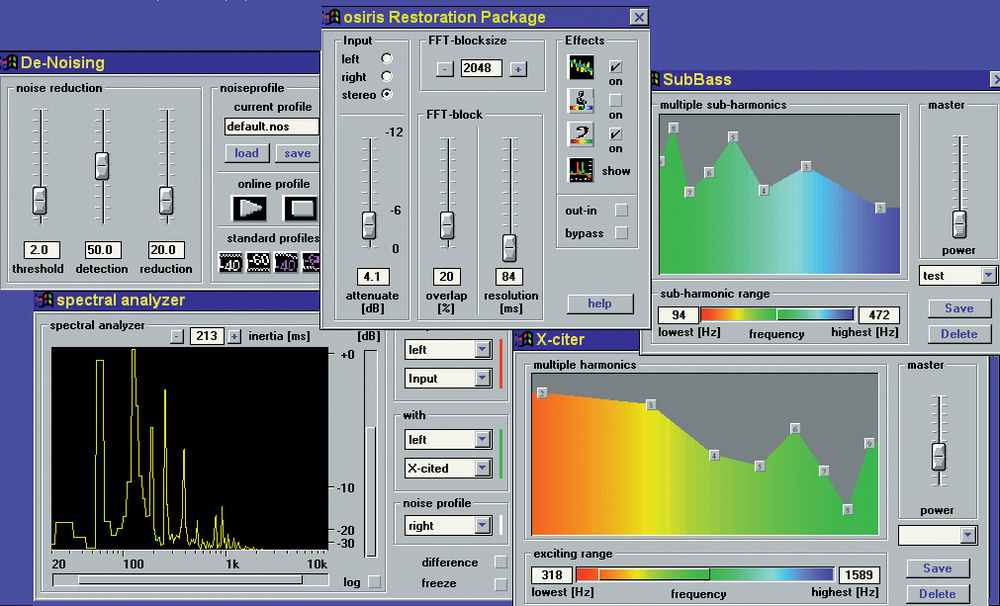The image size is (1000, 606).
Task: Tick the freeze checkbox in spectral analyzer
Action: (x=500, y=584)
